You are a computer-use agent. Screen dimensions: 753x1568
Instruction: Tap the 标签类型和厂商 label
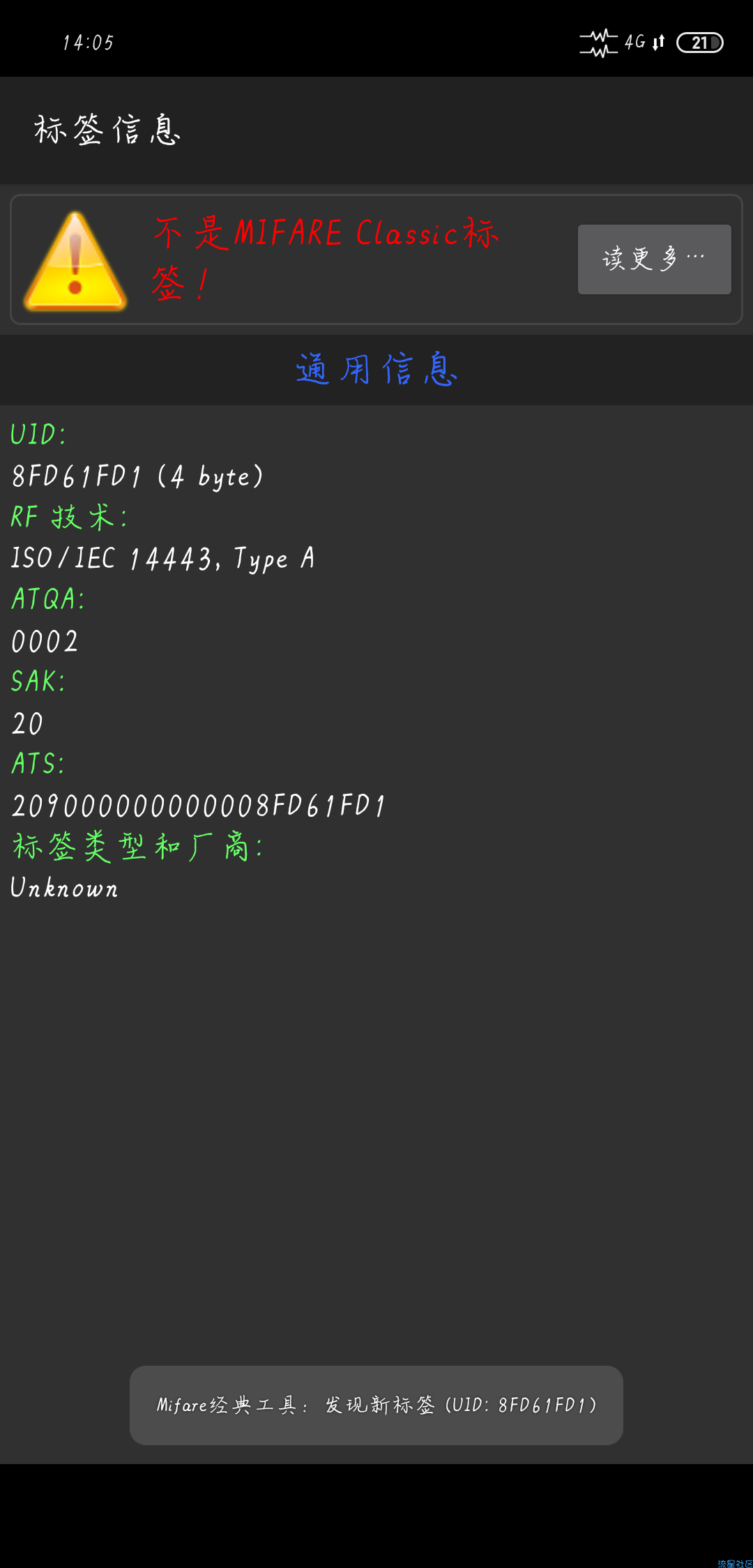coord(137,847)
